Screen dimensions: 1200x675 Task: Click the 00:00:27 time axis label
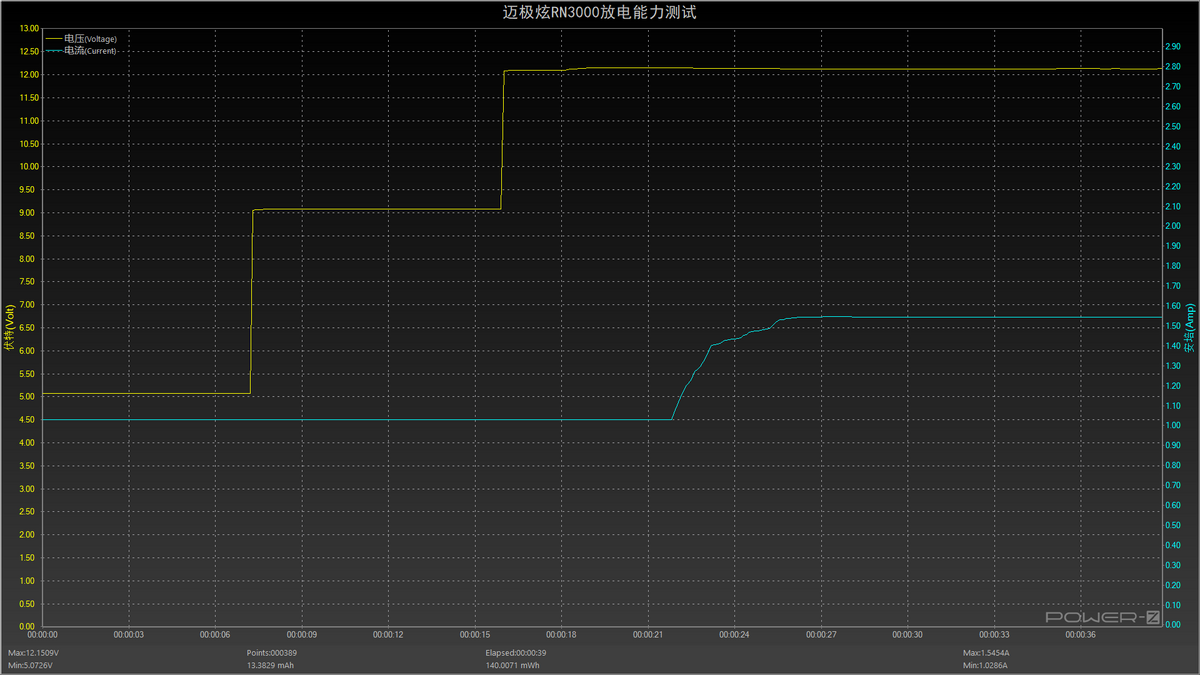coord(820,635)
